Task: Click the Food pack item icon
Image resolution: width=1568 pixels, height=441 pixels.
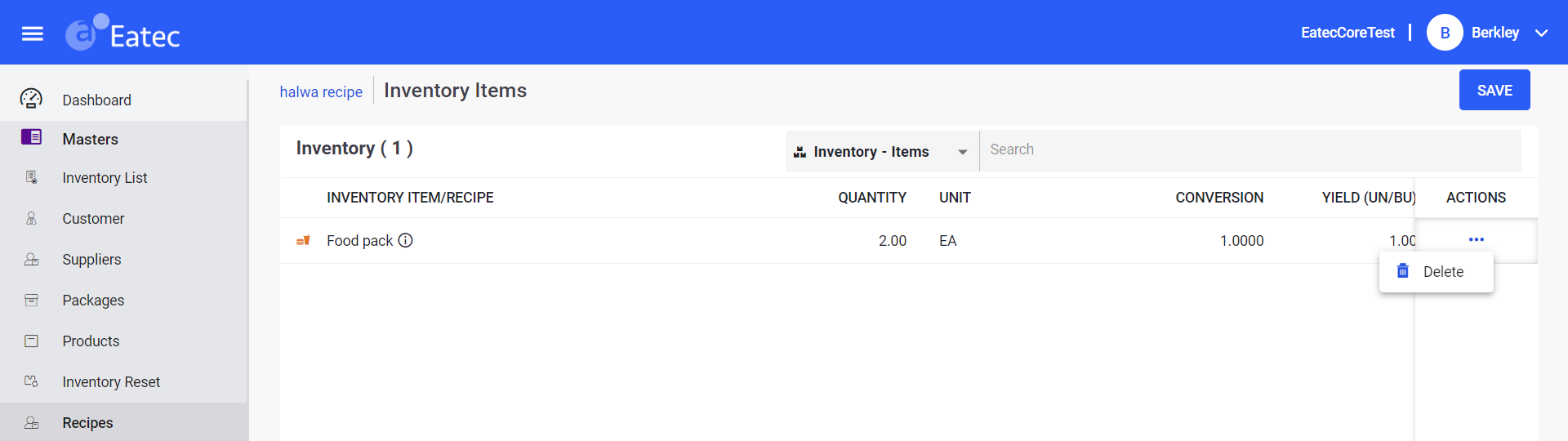Action: 303,240
